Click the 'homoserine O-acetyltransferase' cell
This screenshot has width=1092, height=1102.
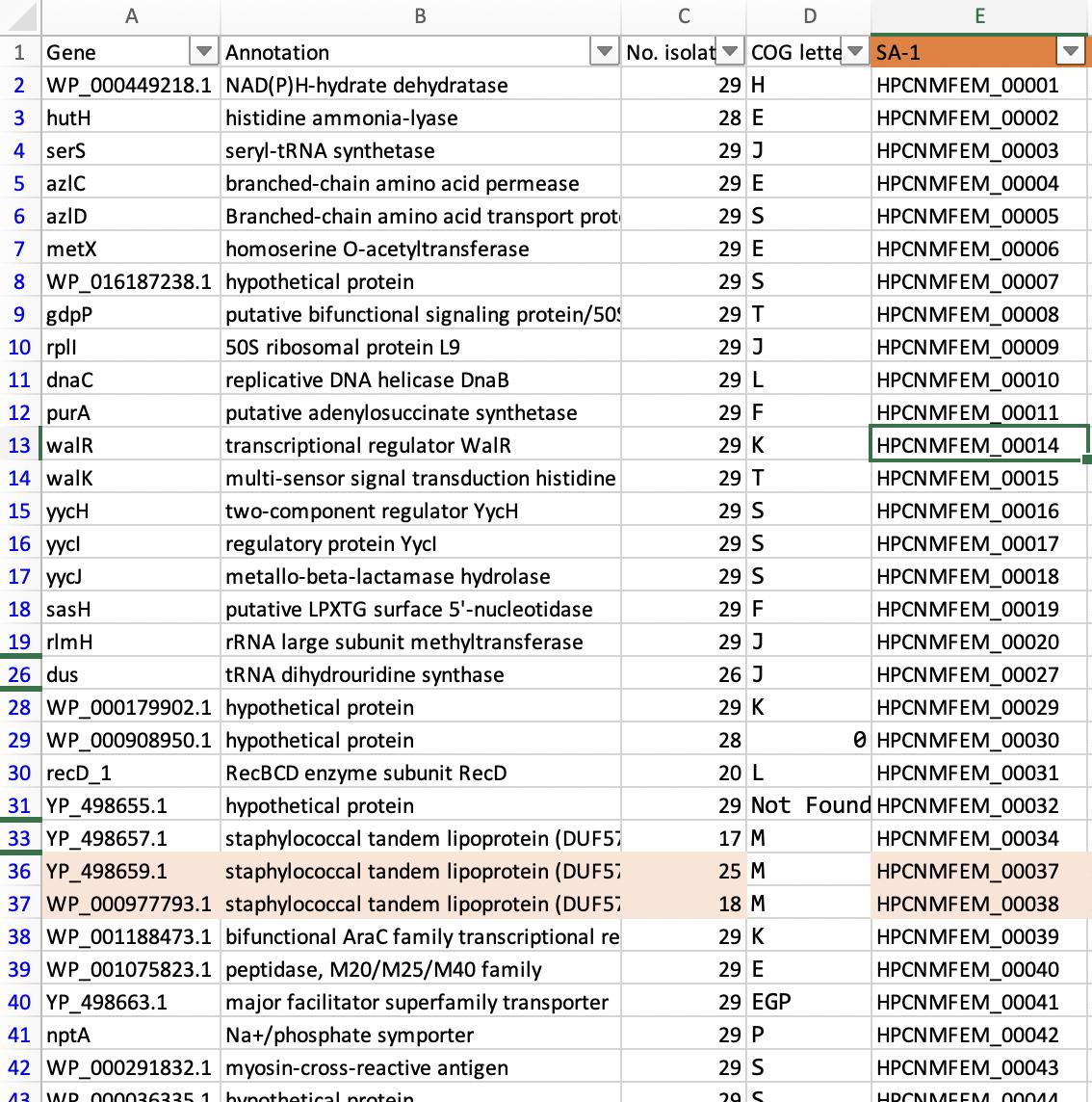click(421, 249)
